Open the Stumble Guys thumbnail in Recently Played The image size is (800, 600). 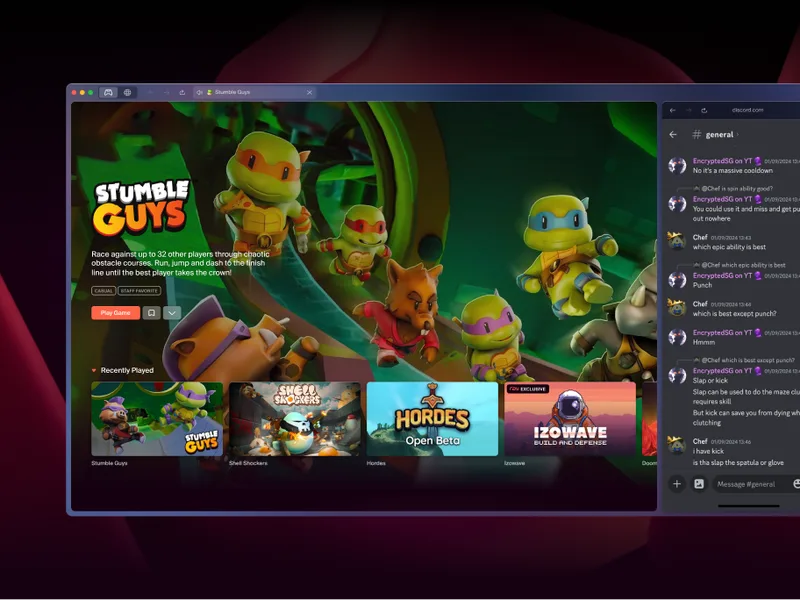pyautogui.click(x=157, y=419)
